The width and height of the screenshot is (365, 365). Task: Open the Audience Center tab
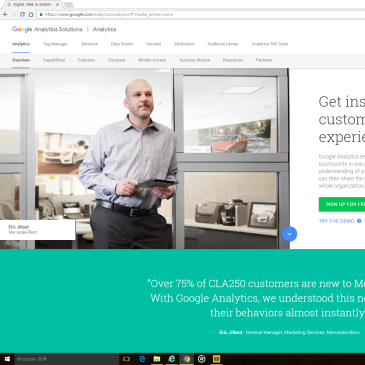(223, 44)
